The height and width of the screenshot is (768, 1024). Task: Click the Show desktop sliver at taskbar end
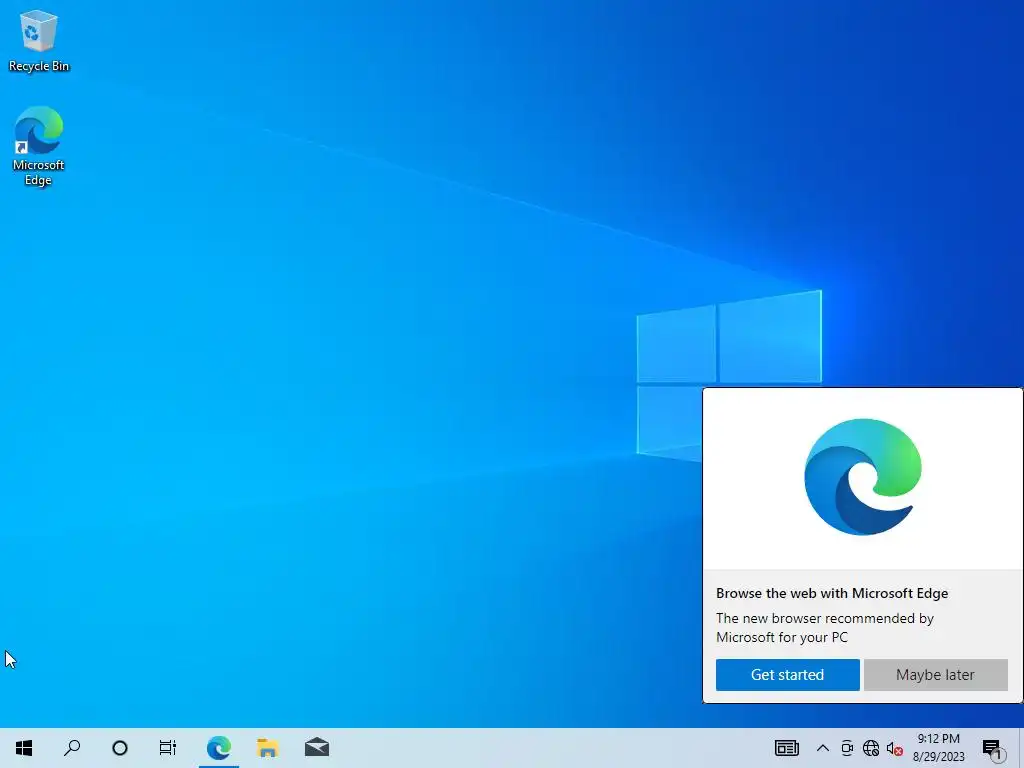pos(1021,748)
